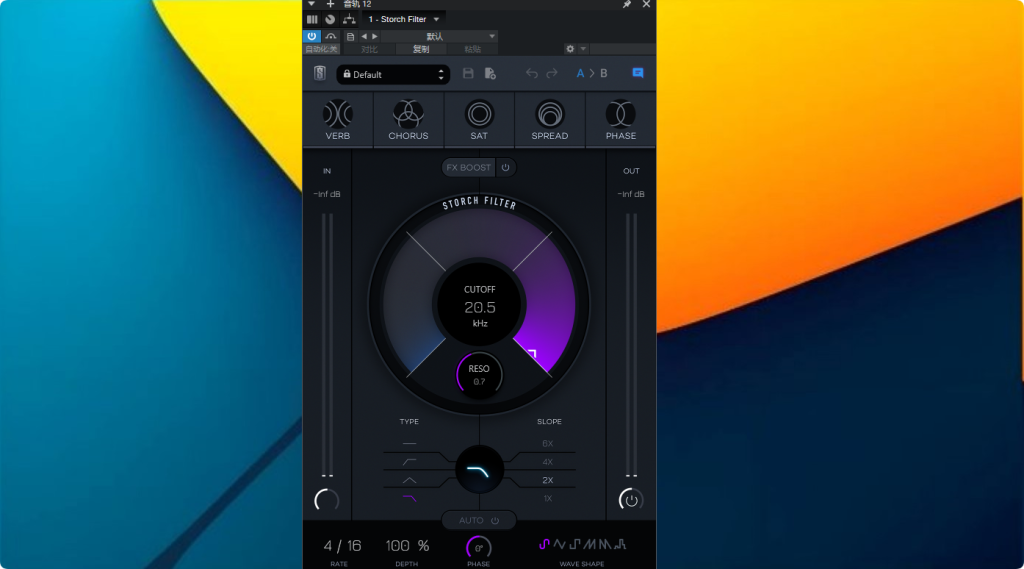Click the save preset as new icon
This screenshot has width=1024, height=569.
coord(490,74)
